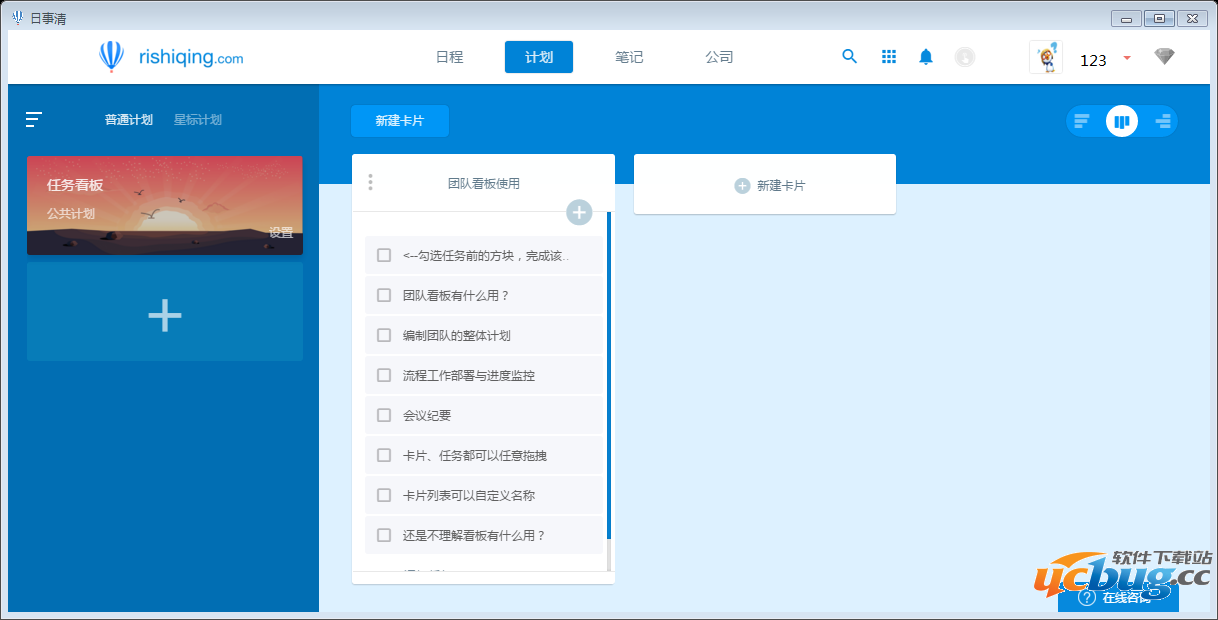This screenshot has height=620, width=1218.
Task: Click the diamond VIP icon
Action: 1164,57
